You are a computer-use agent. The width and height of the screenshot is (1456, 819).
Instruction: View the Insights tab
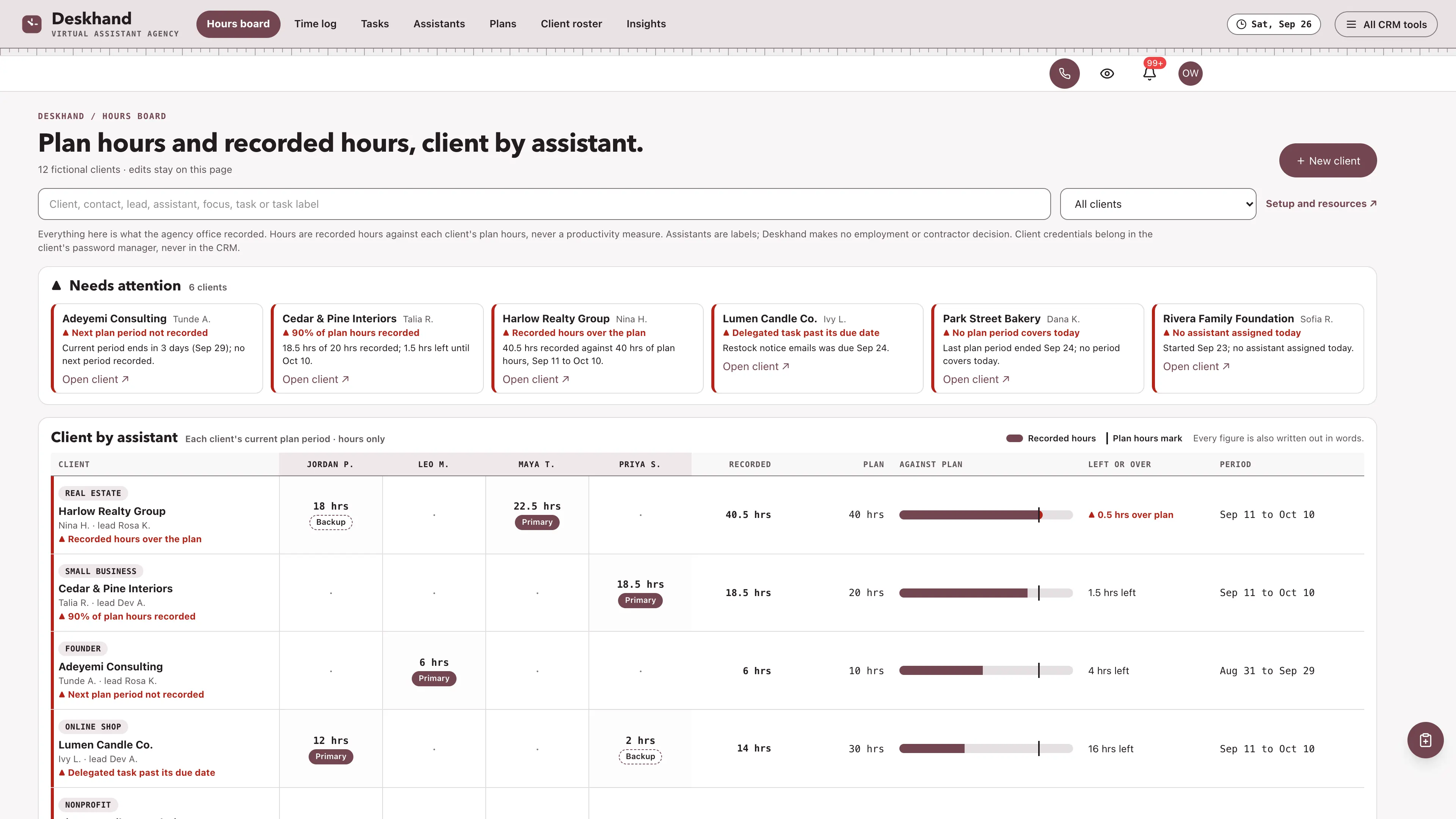[x=646, y=24]
